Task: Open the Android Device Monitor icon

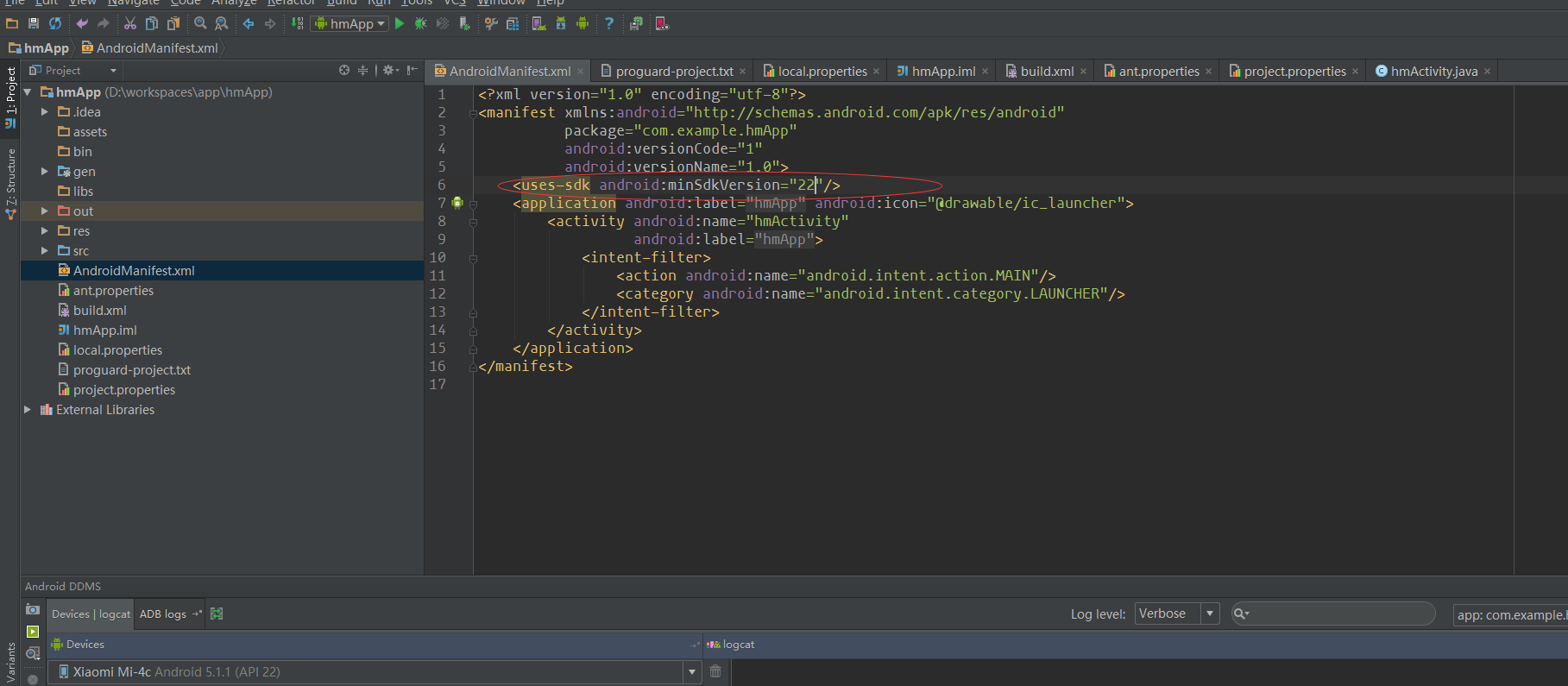Action: [x=582, y=23]
